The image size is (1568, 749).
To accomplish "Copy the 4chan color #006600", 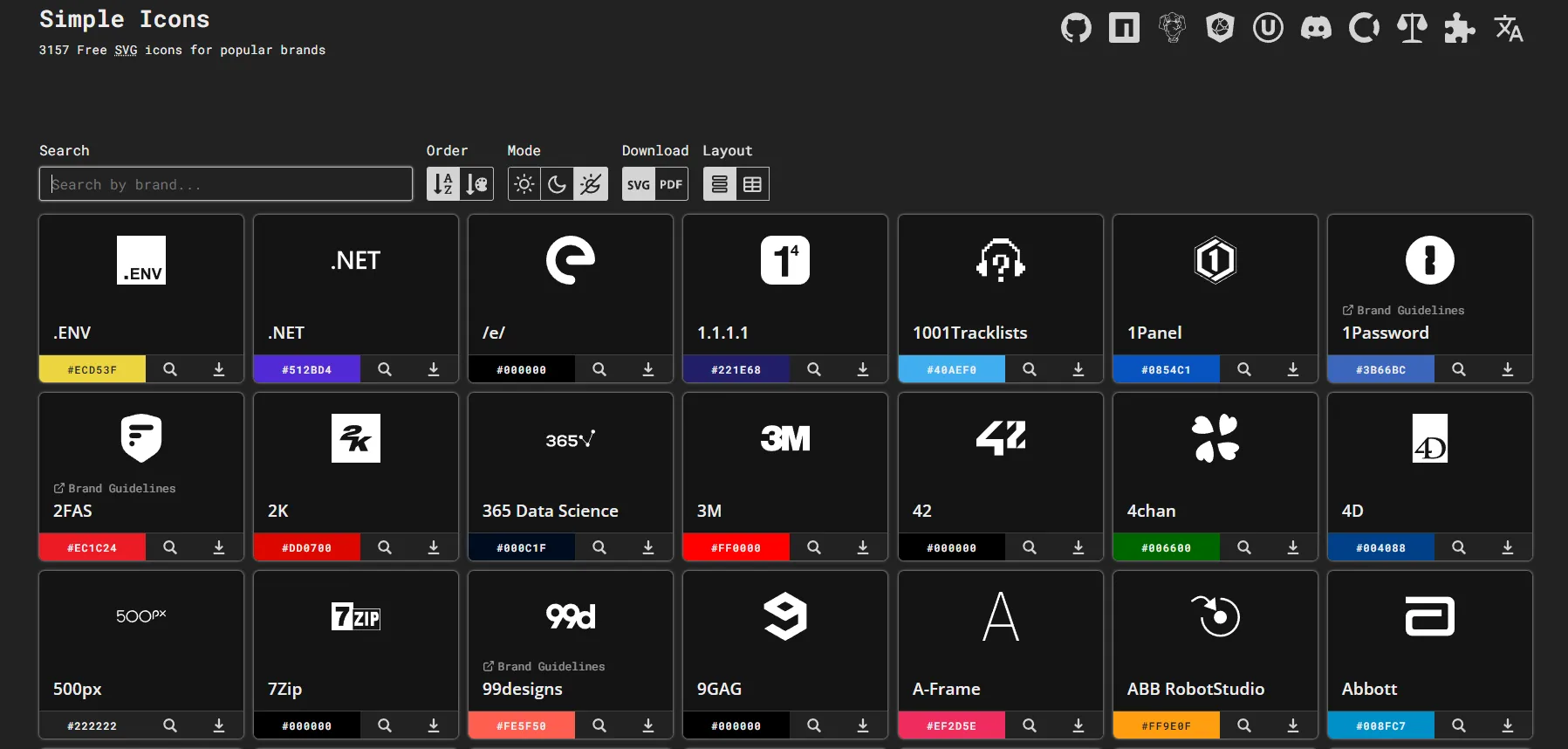I will 1167,547.
